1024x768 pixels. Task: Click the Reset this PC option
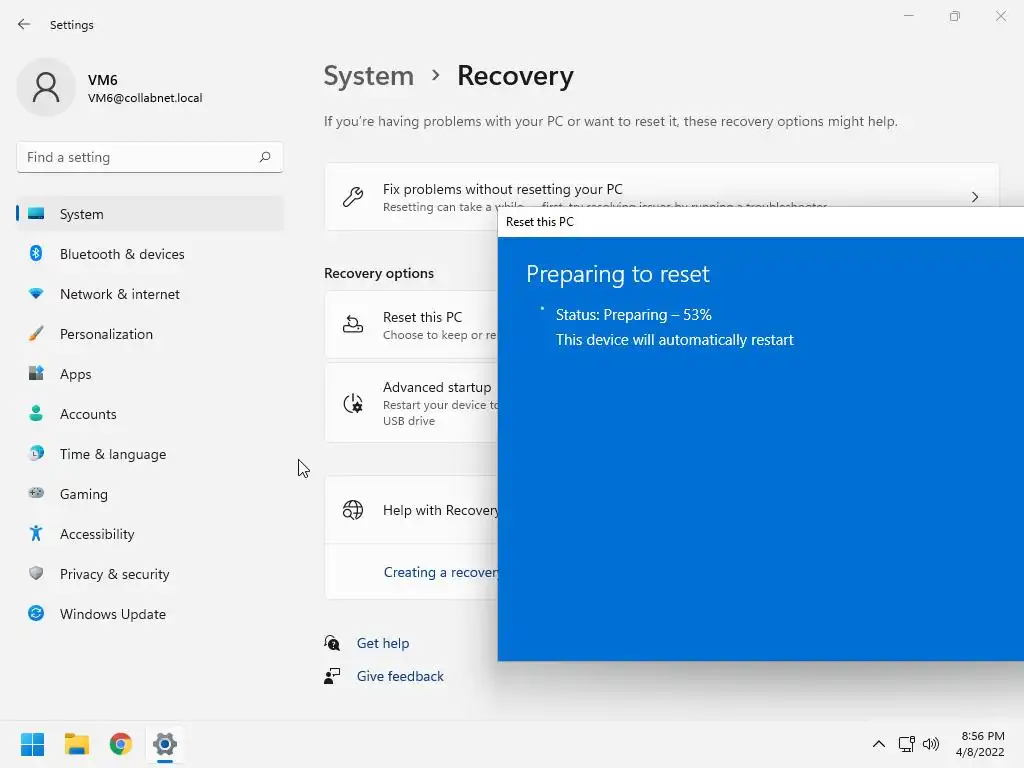click(x=411, y=325)
